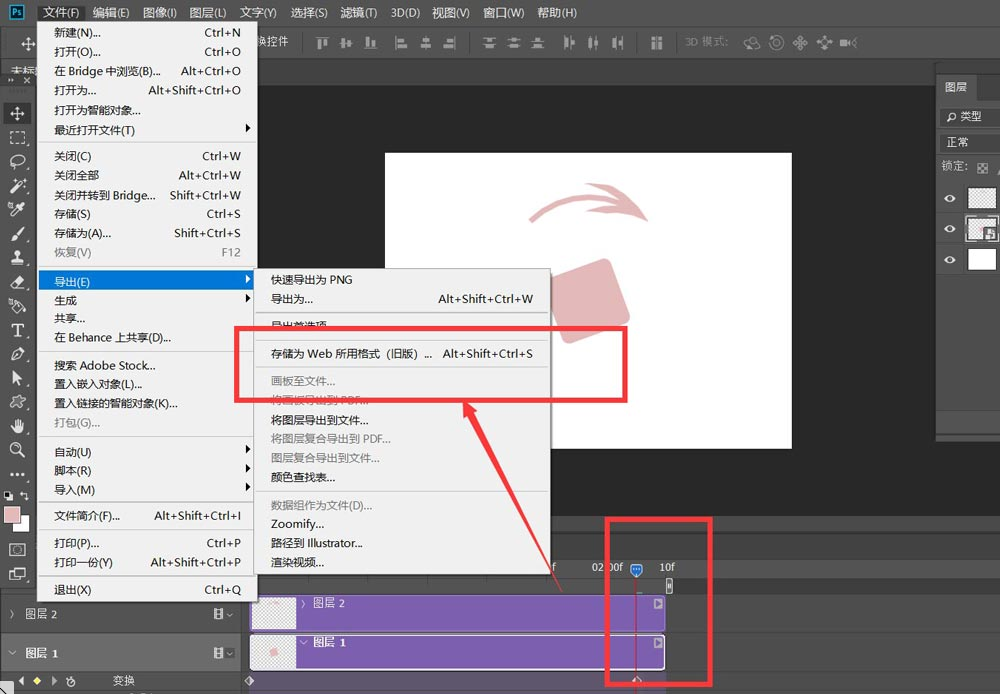Go to previous keyframe arrow for 变换
The height and width of the screenshot is (694, 1002).
22,681
